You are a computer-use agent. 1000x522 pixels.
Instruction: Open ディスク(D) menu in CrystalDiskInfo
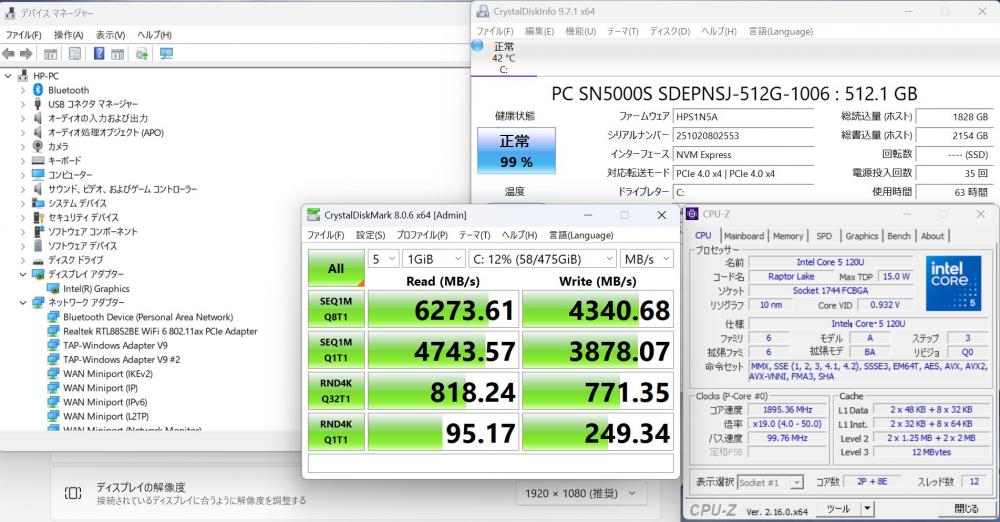click(x=670, y=31)
